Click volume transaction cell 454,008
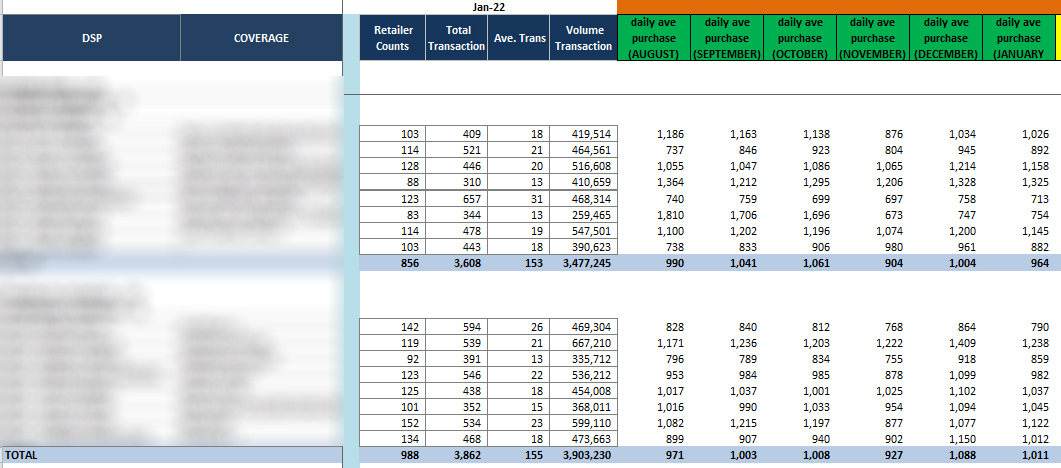The width and height of the screenshot is (1061, 468). (x=583, y=391)
